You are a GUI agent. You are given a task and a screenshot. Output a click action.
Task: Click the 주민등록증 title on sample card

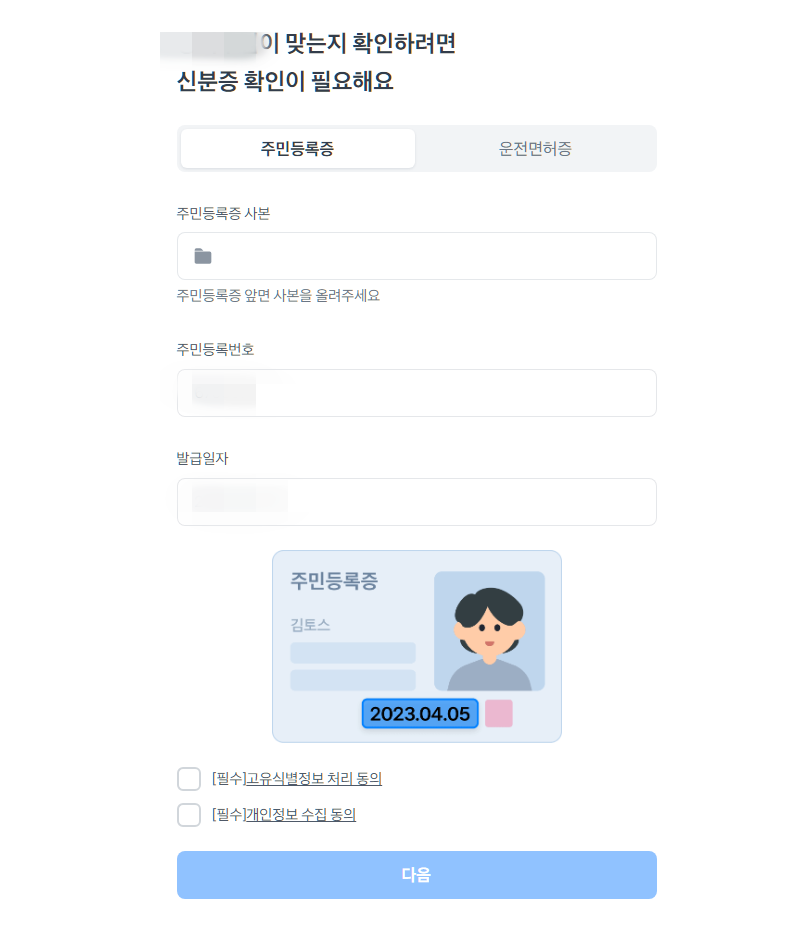point(334,581)
